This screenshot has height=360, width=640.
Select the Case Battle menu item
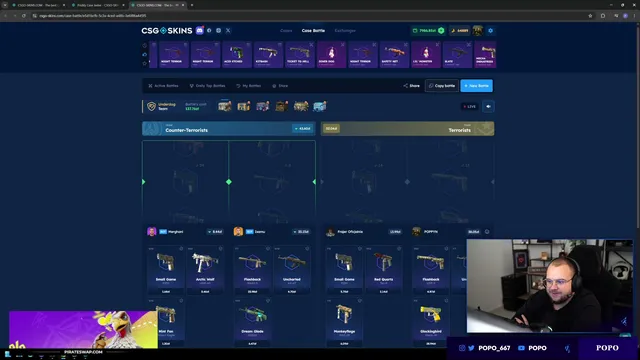pos(313,31)
